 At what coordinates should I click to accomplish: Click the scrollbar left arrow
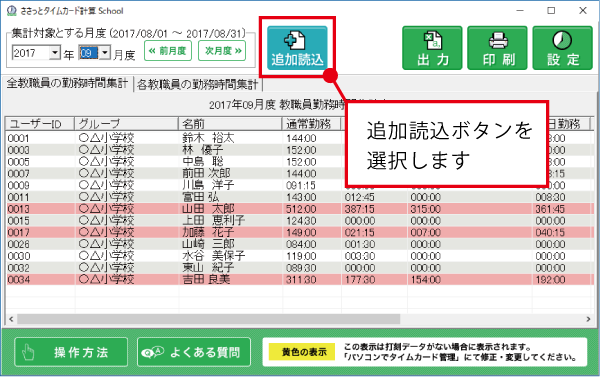[x=11, y=319]
